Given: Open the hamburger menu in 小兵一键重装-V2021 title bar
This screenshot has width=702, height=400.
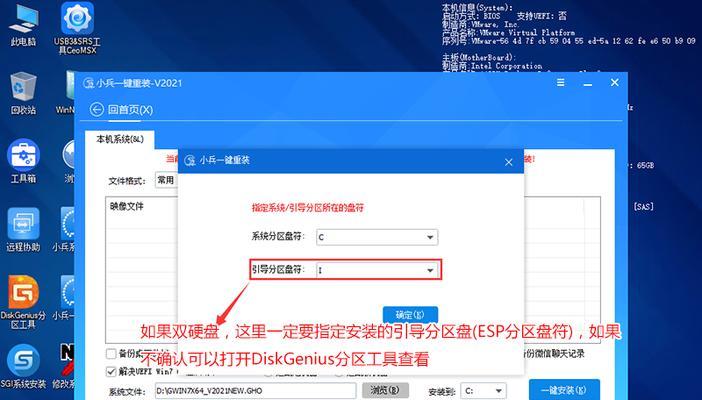Looking at the screenshot, I should pyautogui.click(x=561, y=83).
